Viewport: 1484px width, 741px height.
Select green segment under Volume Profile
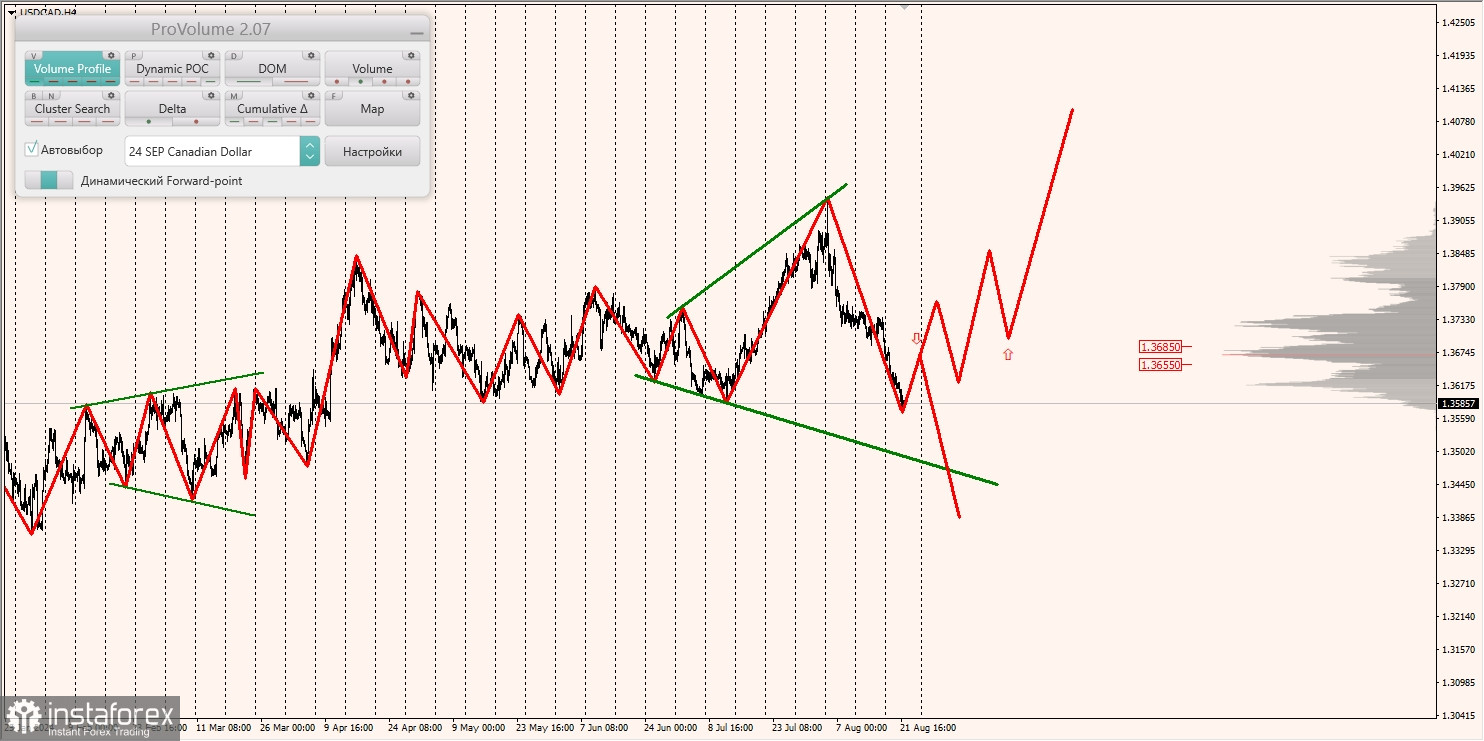click(x=35, y=82)
